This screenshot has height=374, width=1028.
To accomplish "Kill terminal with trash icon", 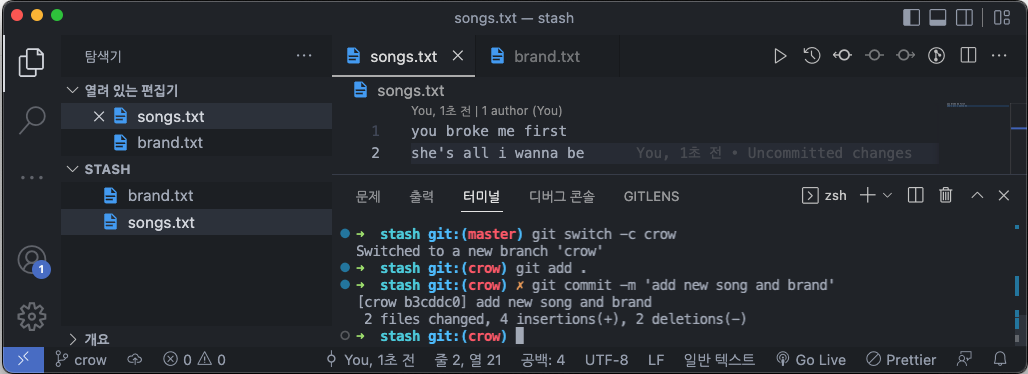I will [945, 196].
